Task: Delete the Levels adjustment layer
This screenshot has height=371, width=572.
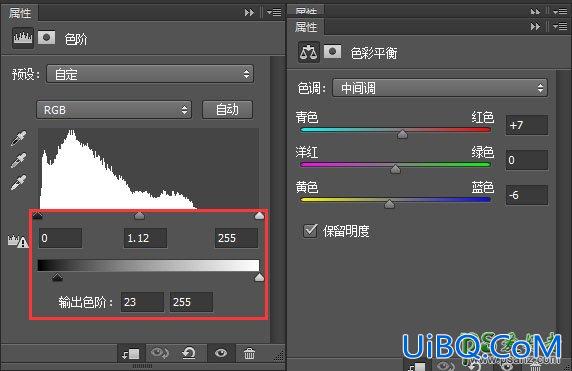Action: coord(249,353)
